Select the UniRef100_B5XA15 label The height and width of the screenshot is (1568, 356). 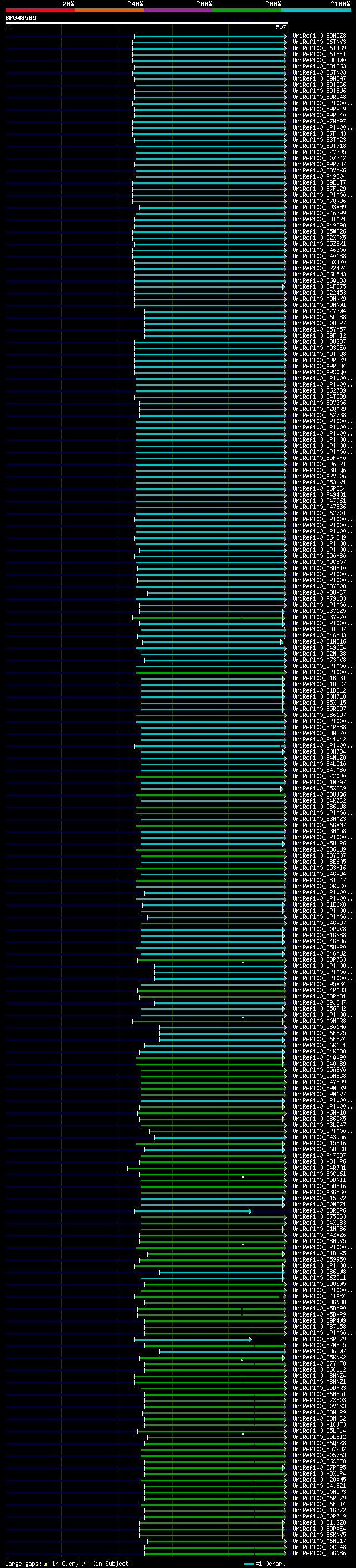319,703
